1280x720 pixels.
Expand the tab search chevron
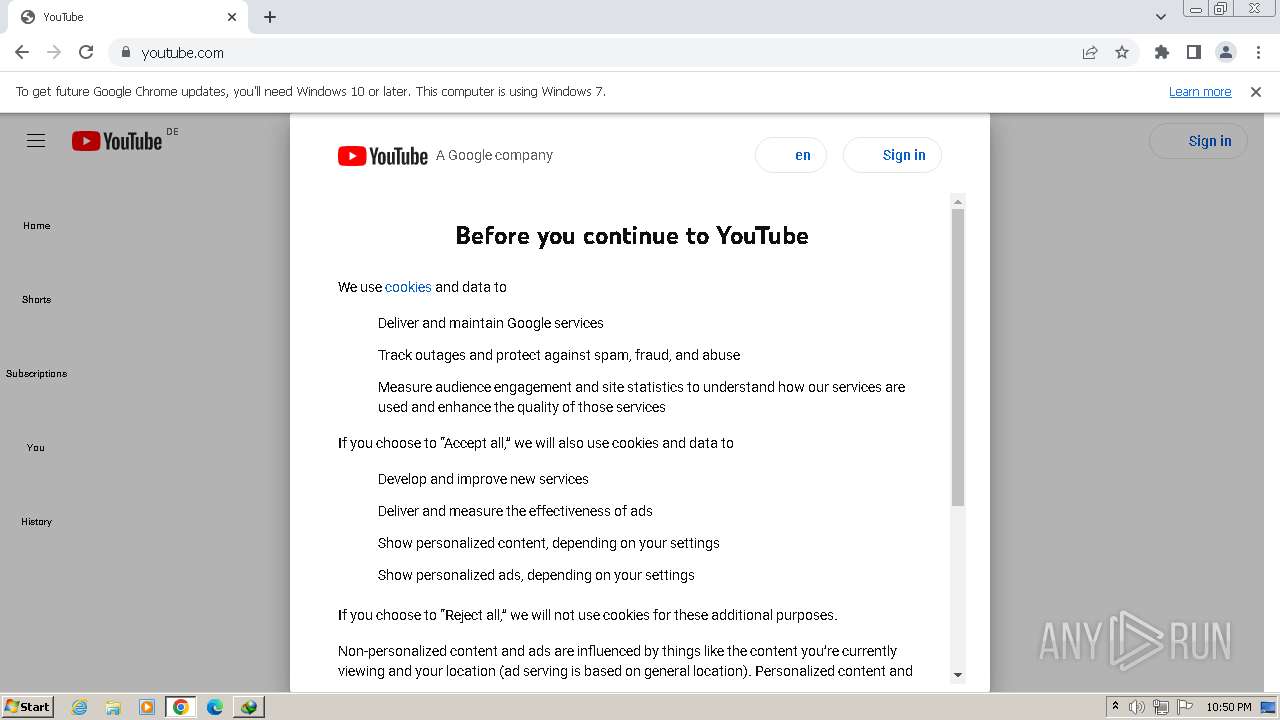point(1161,17)
